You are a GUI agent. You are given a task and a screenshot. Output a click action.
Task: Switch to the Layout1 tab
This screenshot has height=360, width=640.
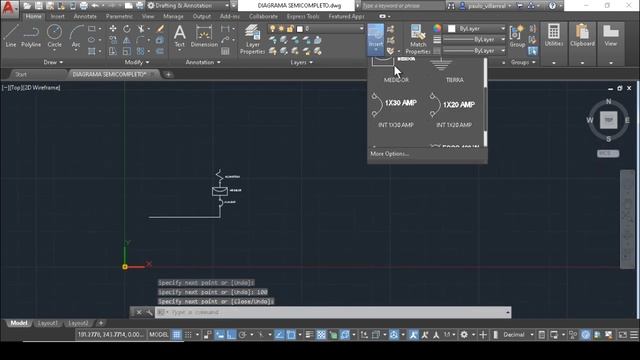click(x=47, y=323)
